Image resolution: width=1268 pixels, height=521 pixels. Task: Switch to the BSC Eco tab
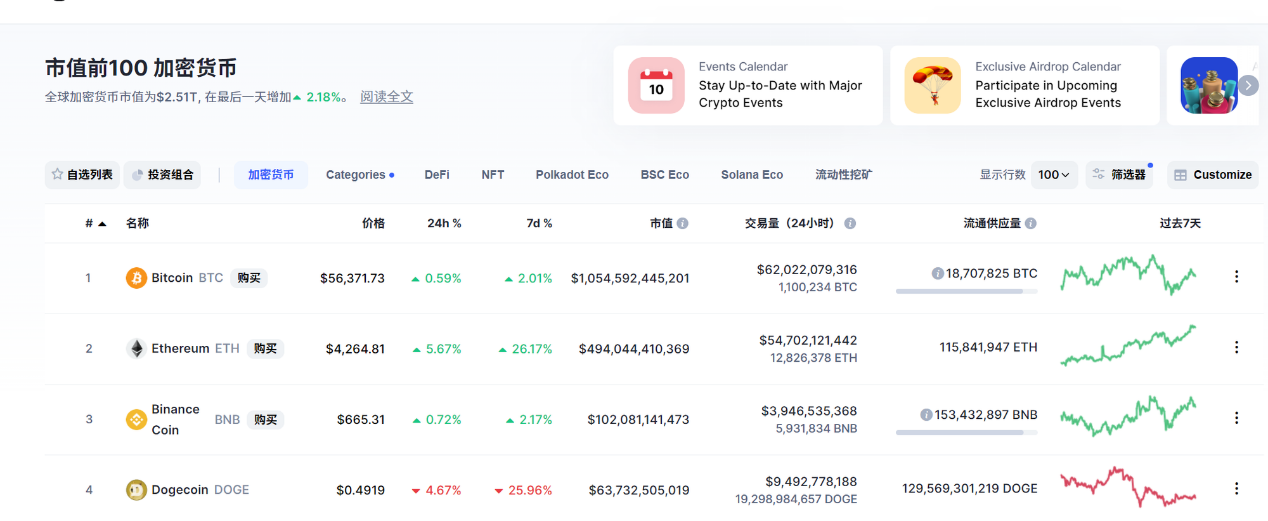[665, 175]
